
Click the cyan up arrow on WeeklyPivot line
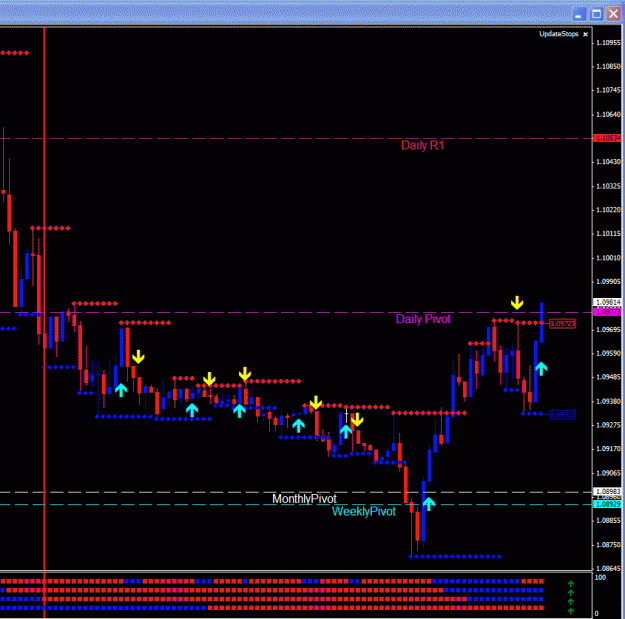pos(428,504)
